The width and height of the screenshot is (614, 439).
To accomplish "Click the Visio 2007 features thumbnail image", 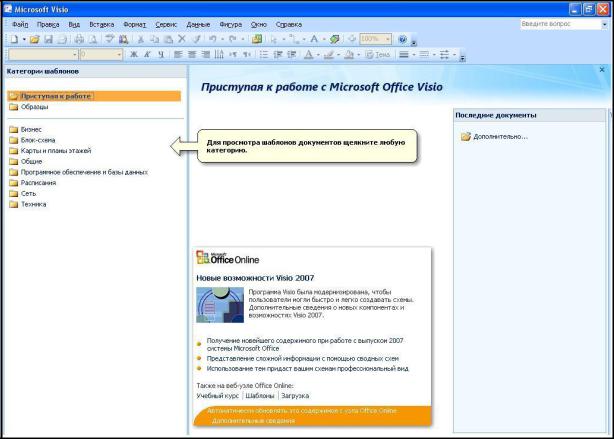I will coord(220,305).
